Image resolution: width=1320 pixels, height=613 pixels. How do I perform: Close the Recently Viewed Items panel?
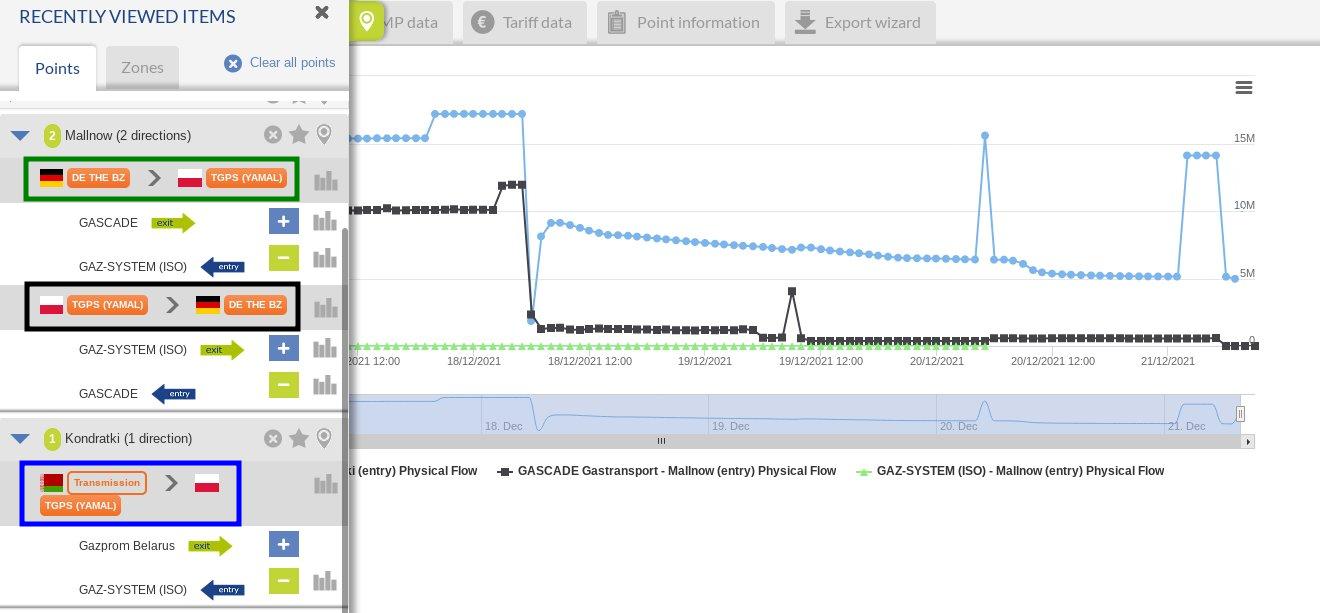[322, 12]
